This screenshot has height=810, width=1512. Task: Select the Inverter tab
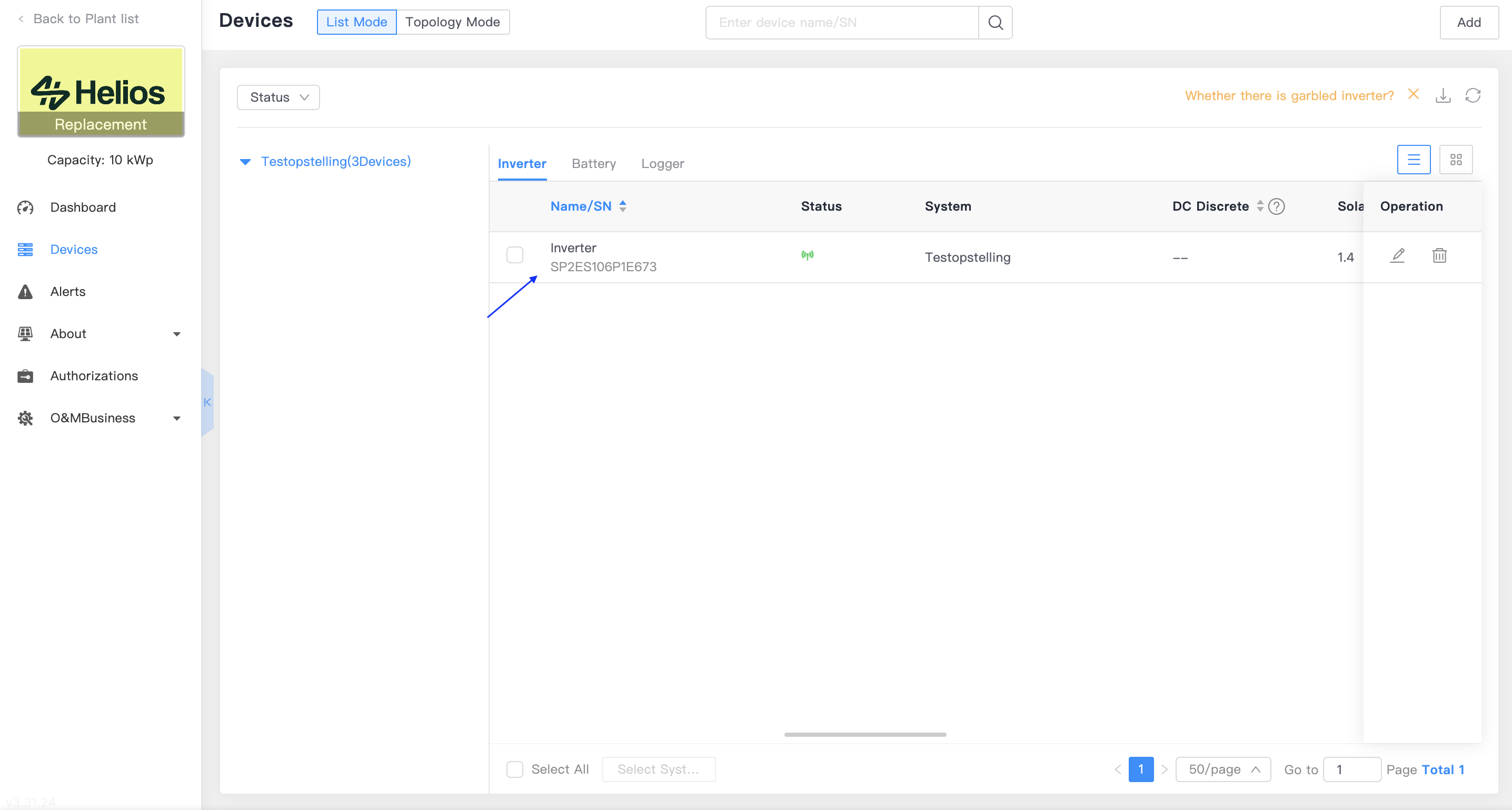pos(522,164)
